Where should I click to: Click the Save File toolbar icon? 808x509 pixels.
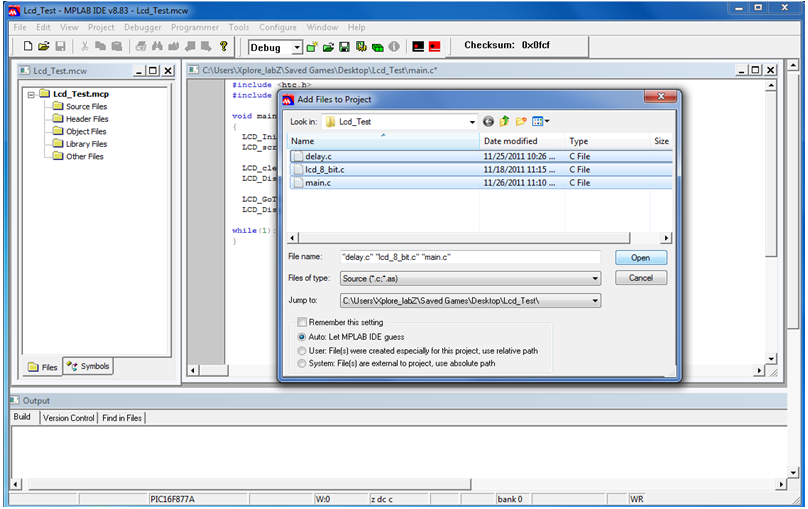point(60,46)
